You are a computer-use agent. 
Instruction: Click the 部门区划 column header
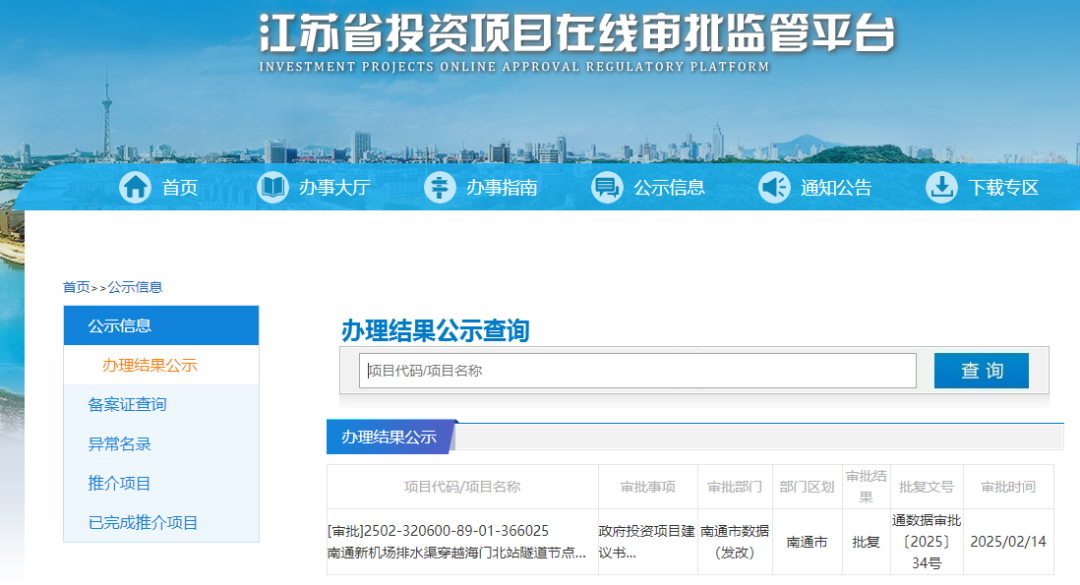[807, 487]
